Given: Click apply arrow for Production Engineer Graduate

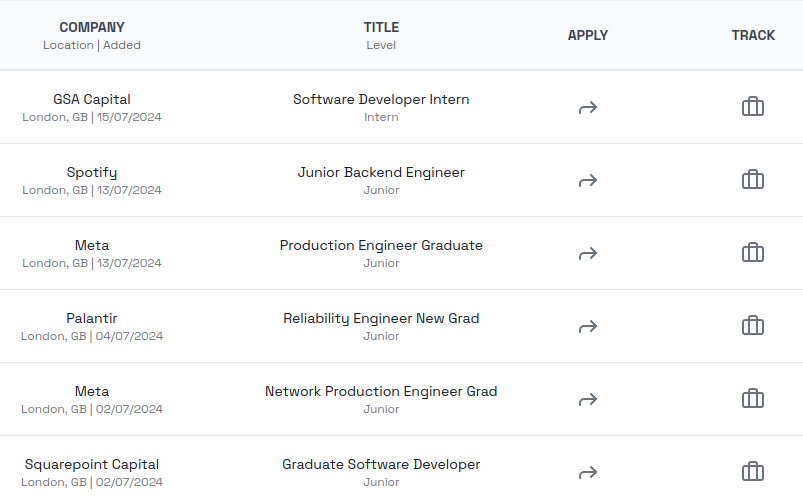Looking at the screenshot, I should click(x=588, y=254).
